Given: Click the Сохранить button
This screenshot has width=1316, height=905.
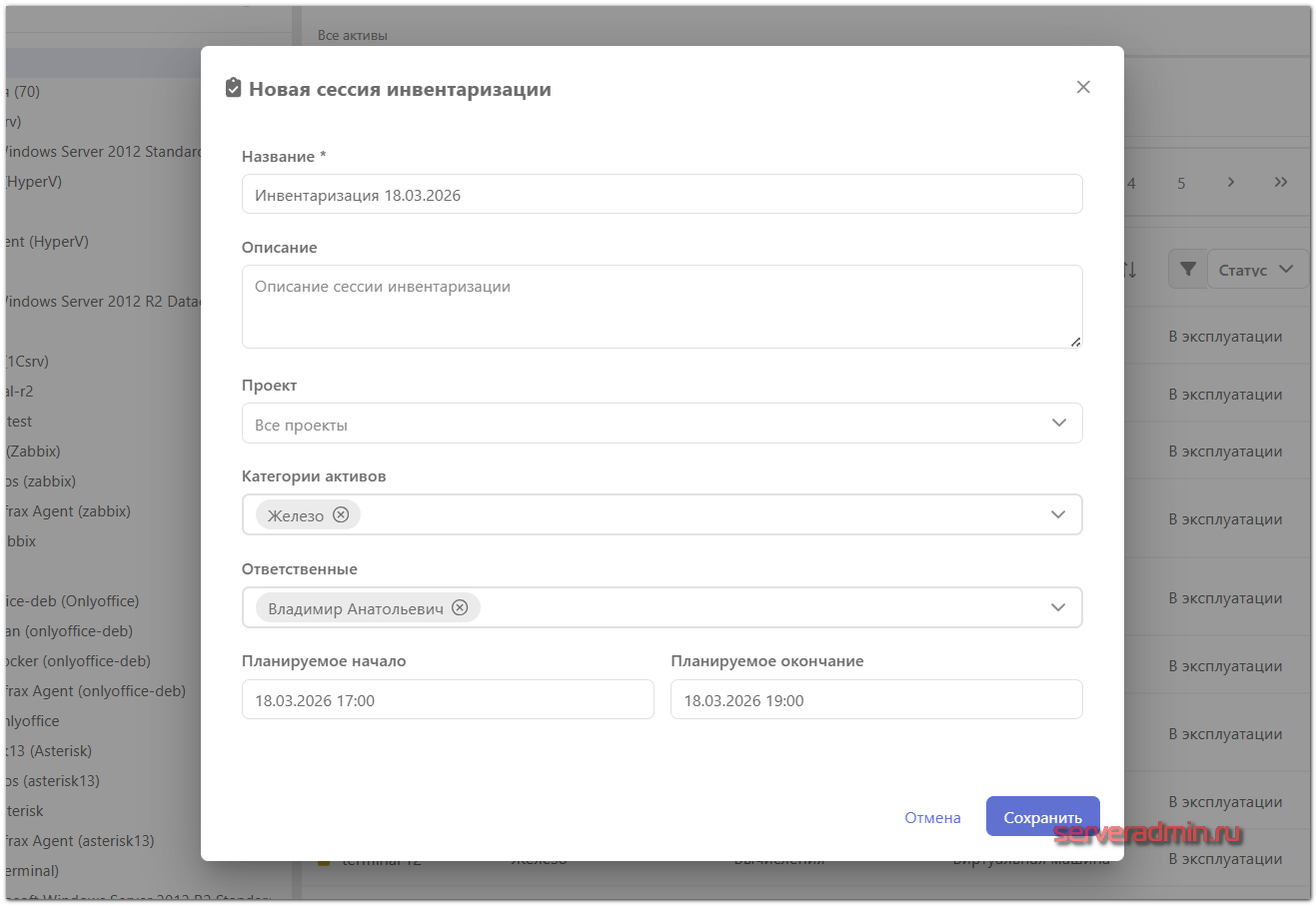Looking at the screenshot, I should (x=1042, y=817).
